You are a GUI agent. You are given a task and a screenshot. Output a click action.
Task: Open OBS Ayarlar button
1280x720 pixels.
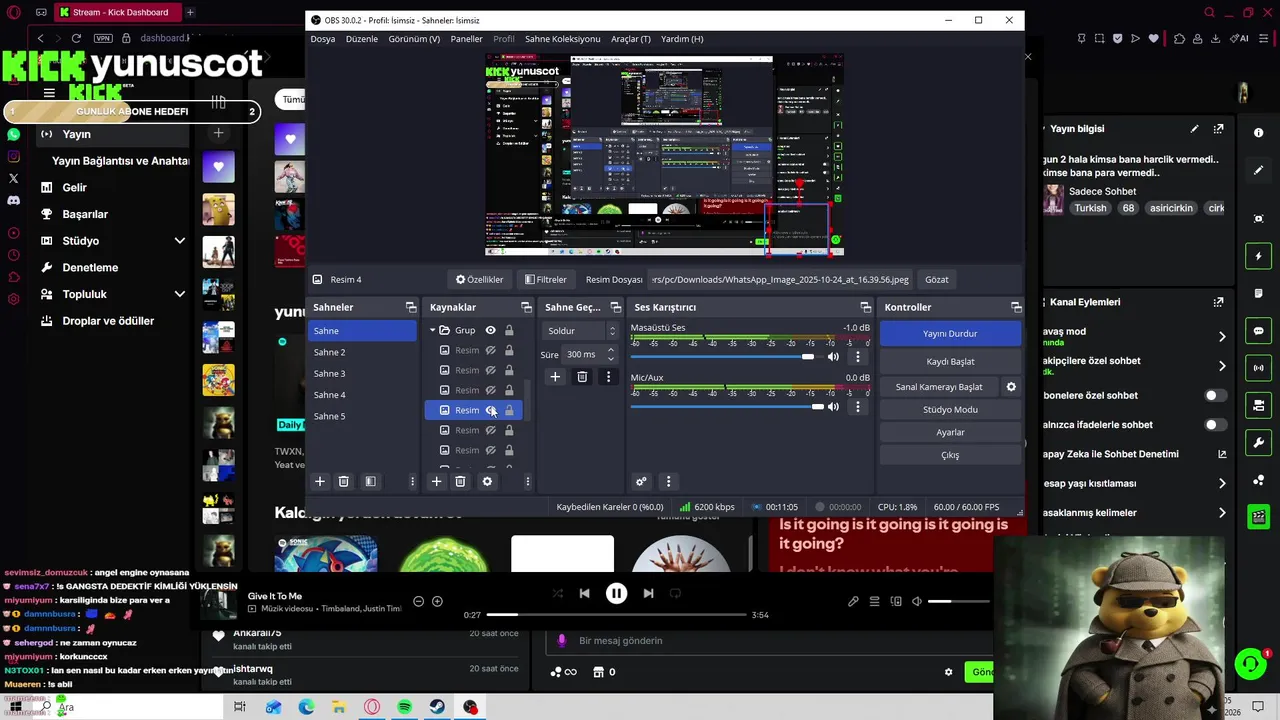(950, 432)
